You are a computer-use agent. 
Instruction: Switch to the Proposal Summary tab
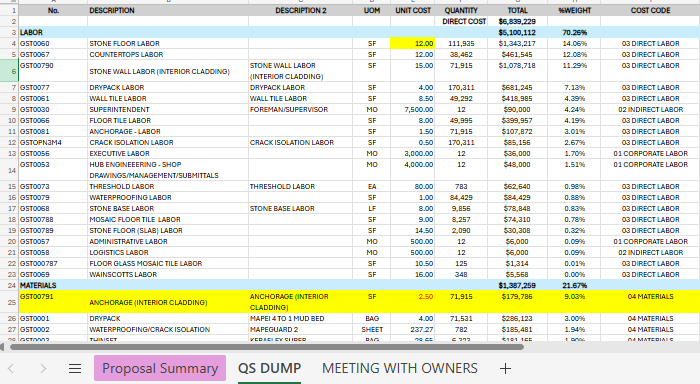click(160, 368)
